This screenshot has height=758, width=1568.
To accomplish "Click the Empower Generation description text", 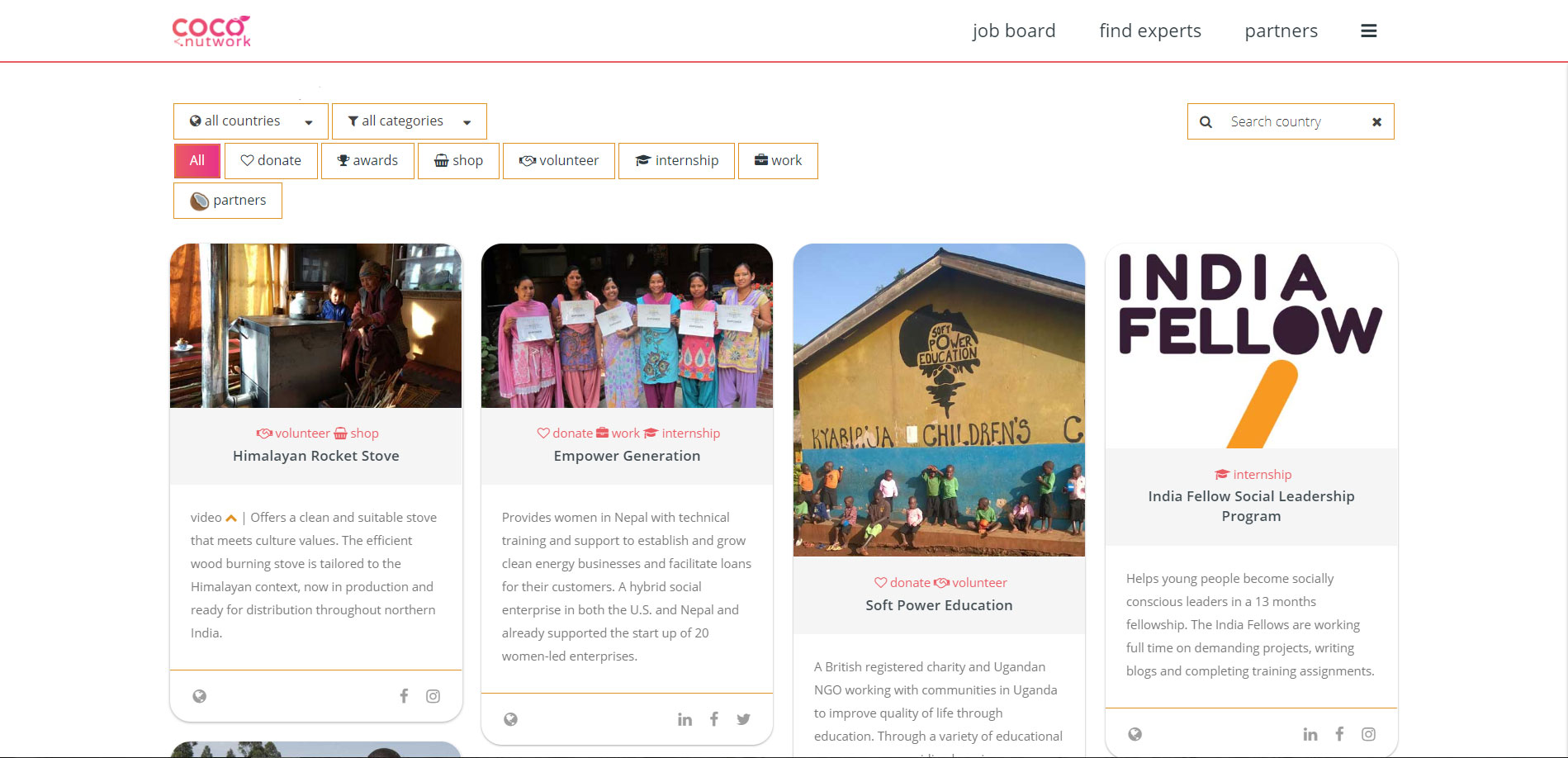I will (x=627, y=587).
